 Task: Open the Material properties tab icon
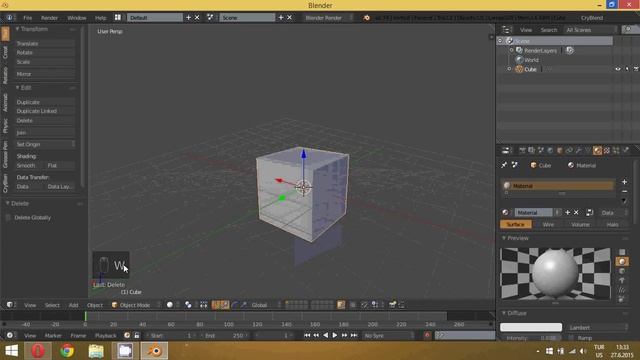[x=597, y=151]
